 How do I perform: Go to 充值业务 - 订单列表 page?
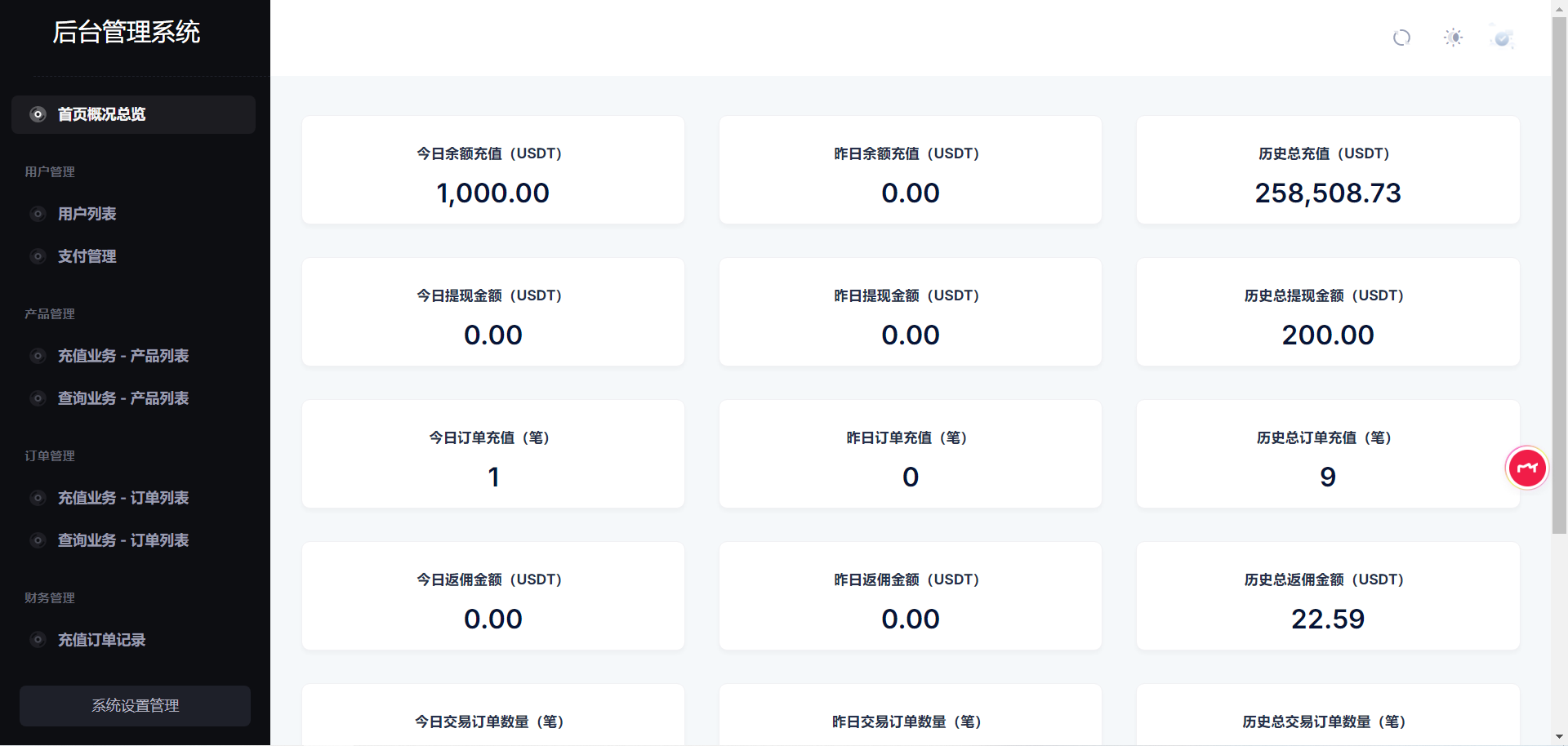[x=123, y=498]
